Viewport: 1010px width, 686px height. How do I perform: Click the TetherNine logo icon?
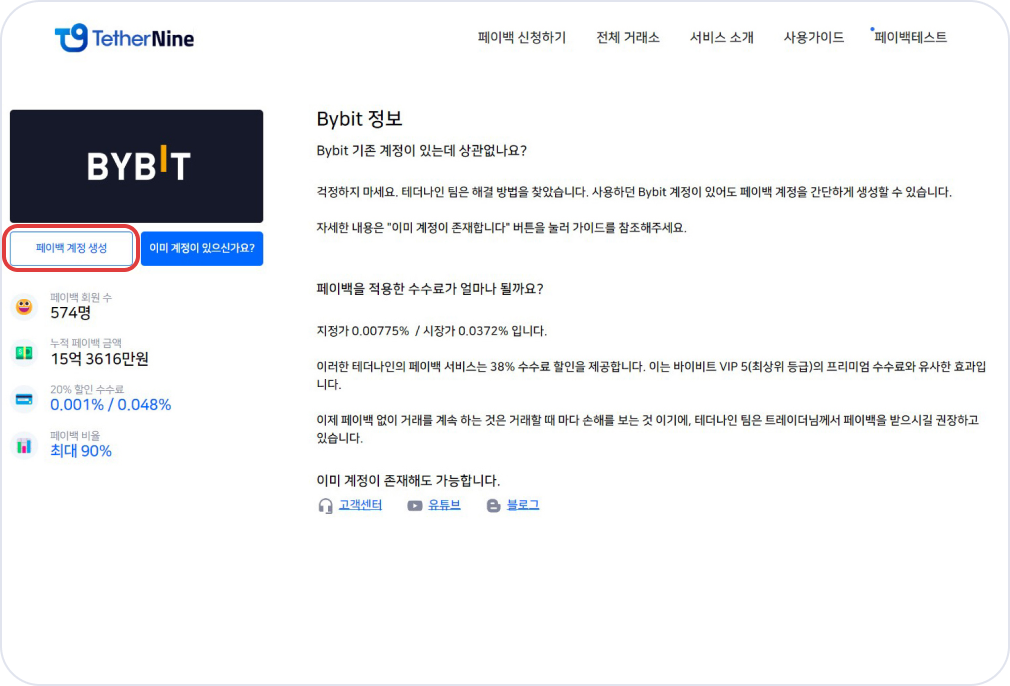[71, 38]
